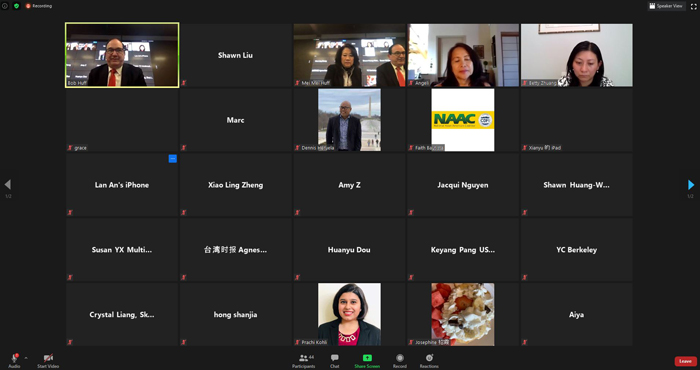Go to previous page of participants
This screenshot has height=370, width=700.
tap(8, 184)
